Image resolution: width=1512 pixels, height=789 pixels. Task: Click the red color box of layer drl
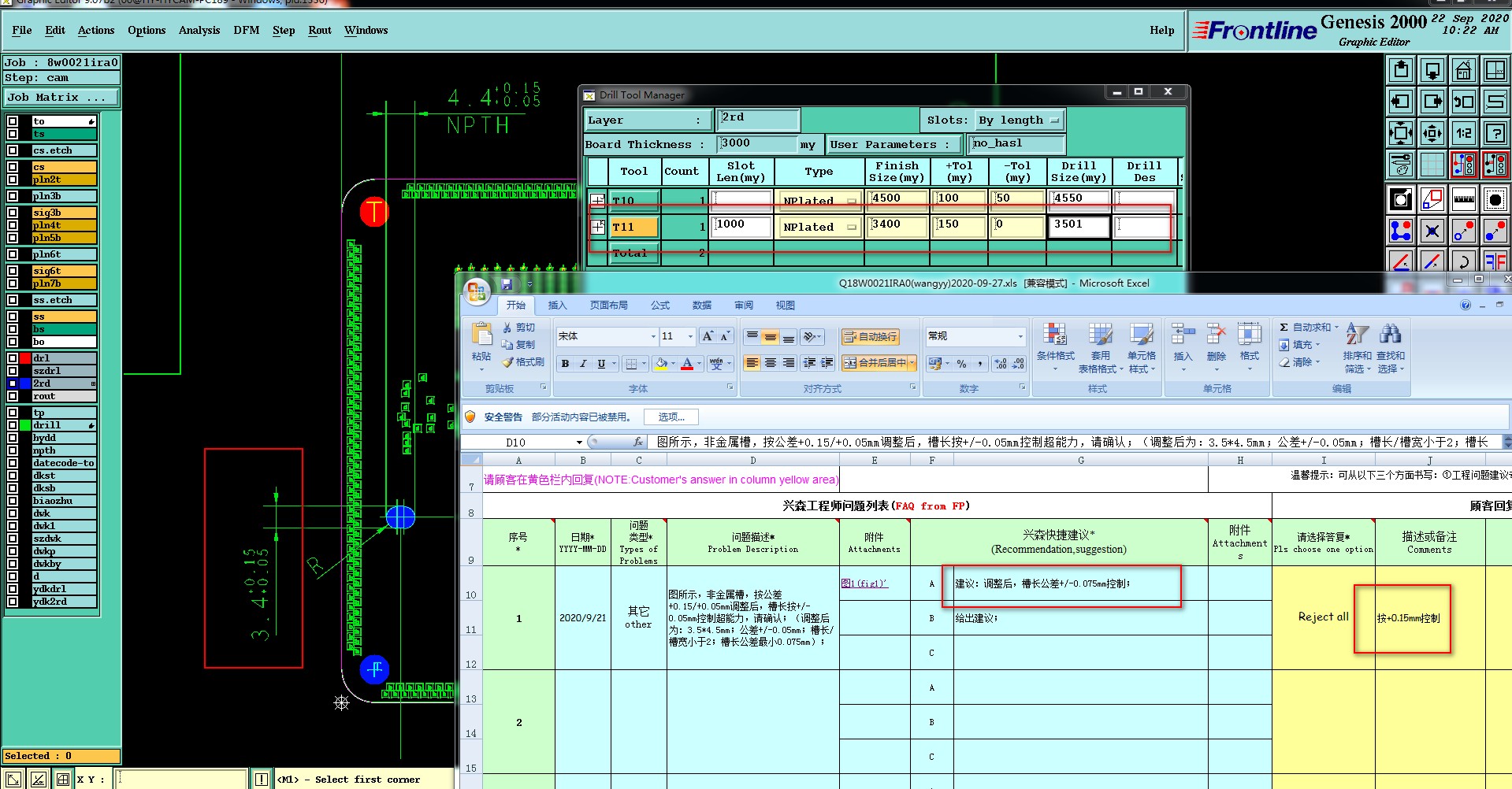click(x=25, y=358)
